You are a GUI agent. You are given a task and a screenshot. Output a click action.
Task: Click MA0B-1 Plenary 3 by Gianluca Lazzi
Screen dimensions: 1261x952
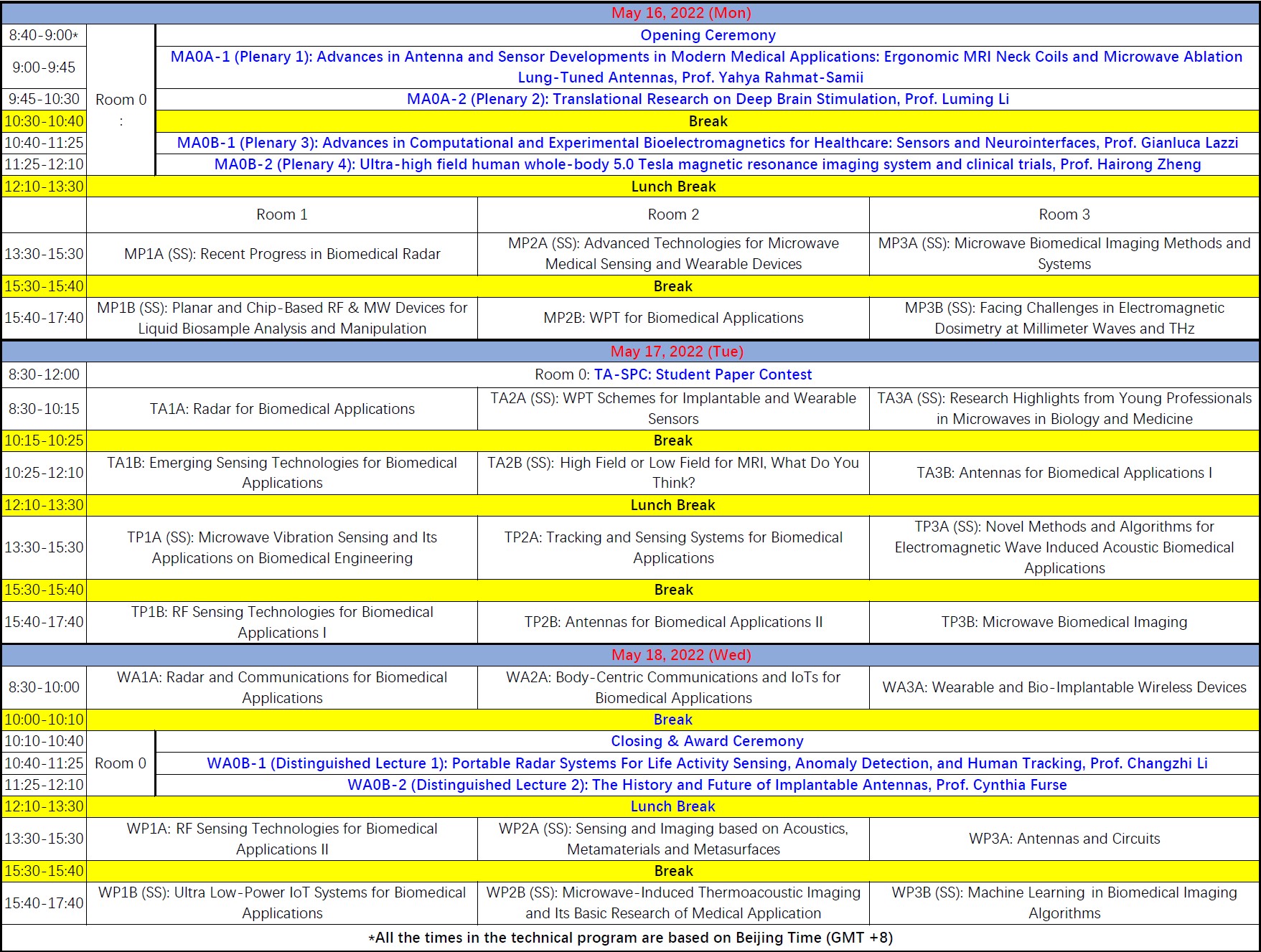pos(708,143)
